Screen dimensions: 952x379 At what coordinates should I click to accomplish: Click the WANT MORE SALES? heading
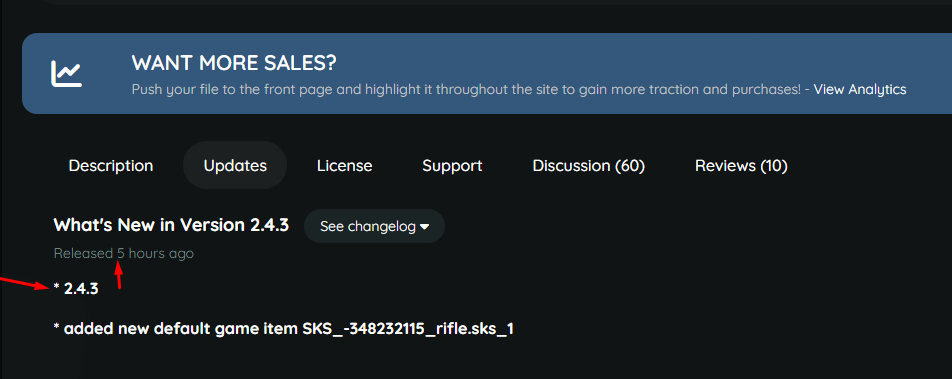pos(234,63)
